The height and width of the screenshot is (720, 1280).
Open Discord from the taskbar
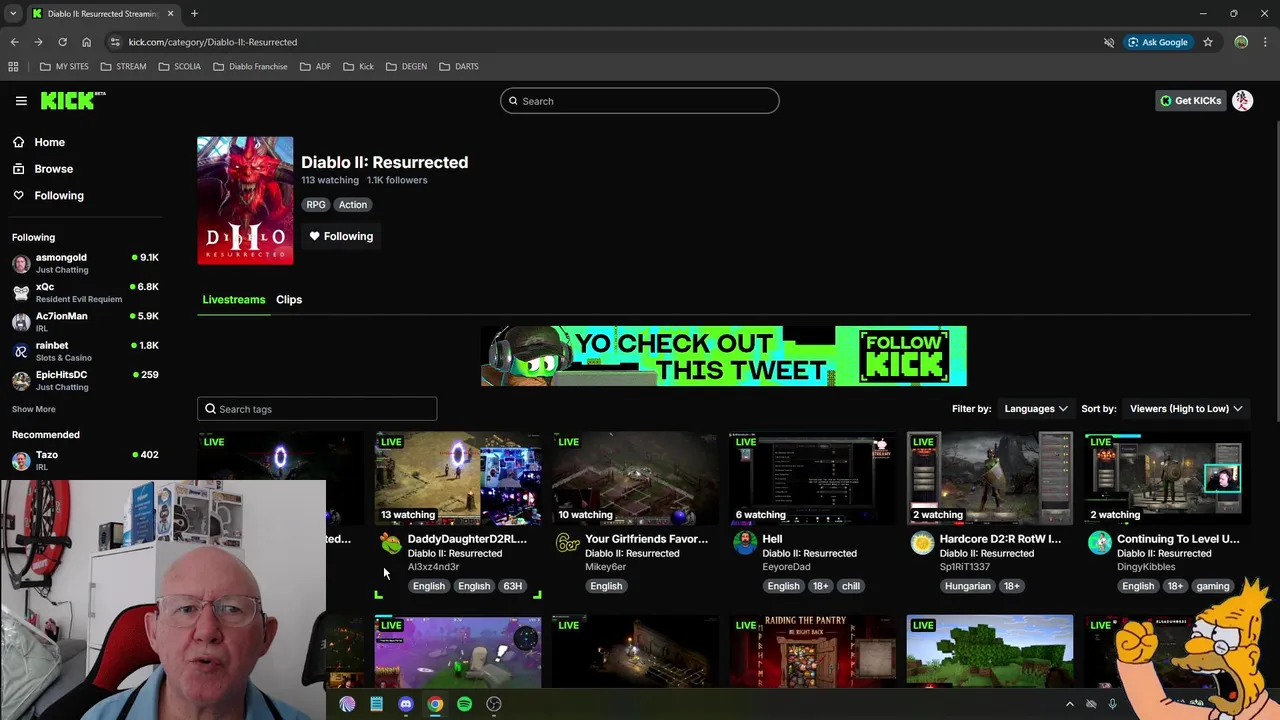(405, 704)
